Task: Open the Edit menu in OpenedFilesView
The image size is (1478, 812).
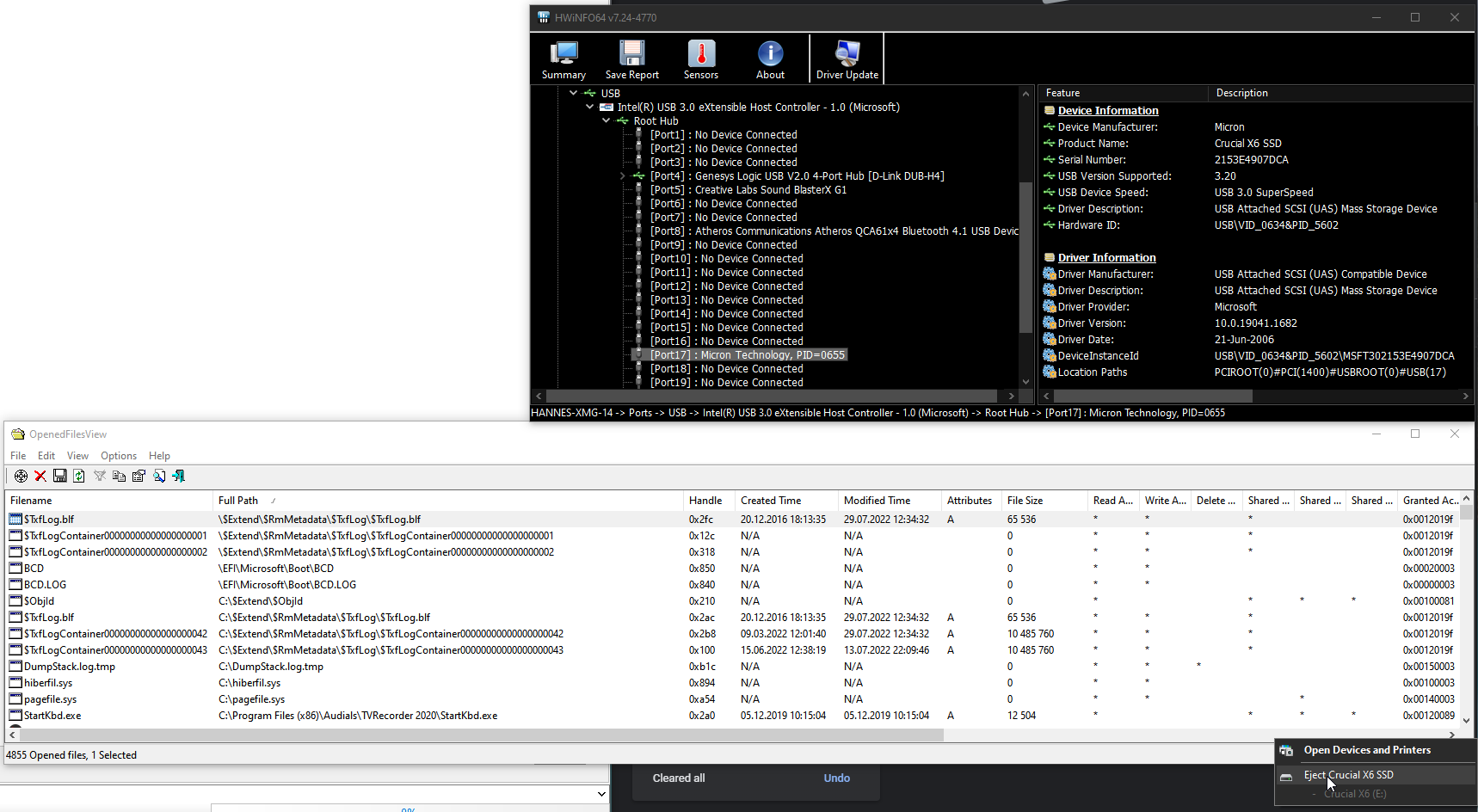Action: [x=46, y=456]
